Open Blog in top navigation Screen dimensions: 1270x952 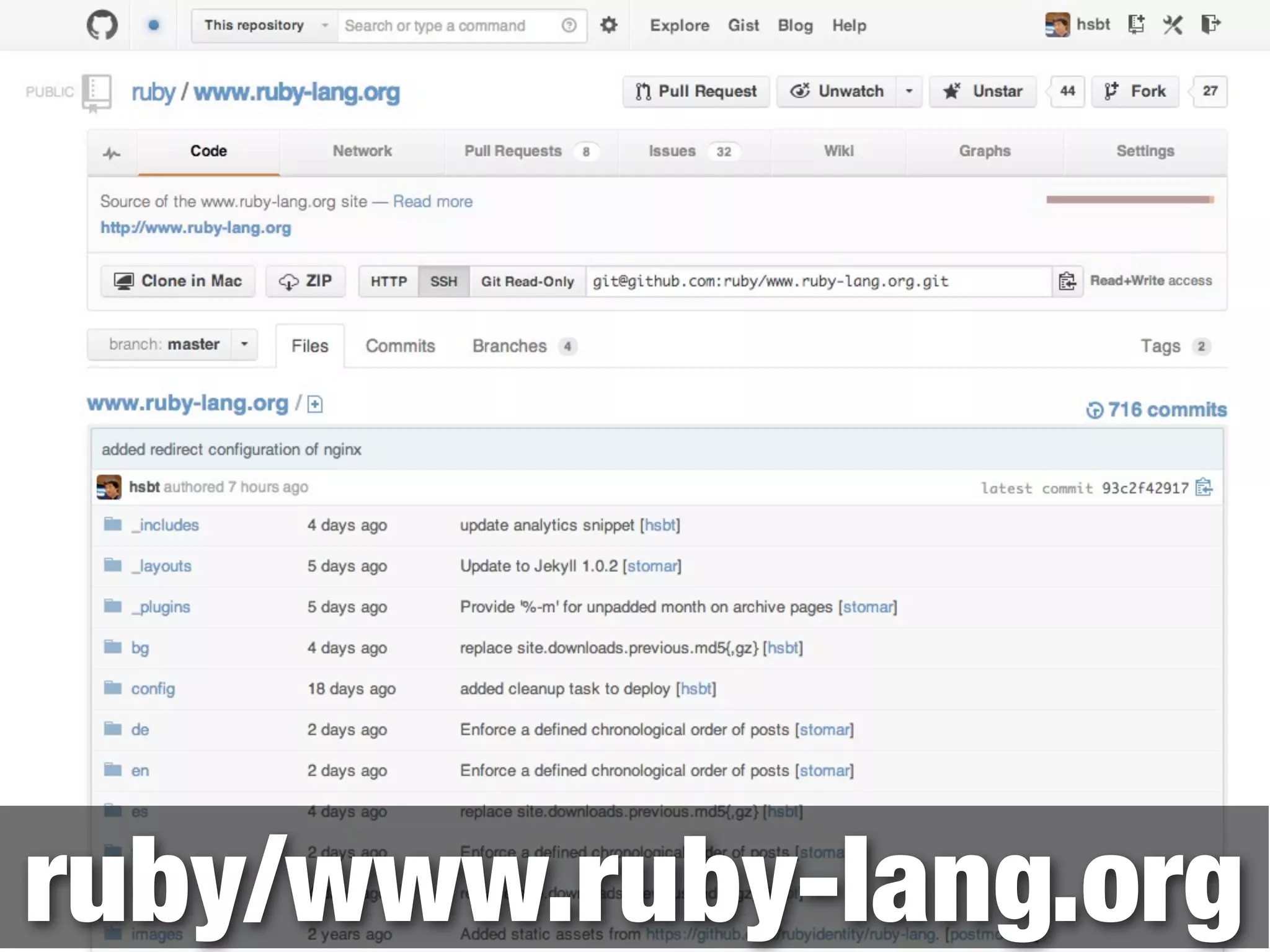point(796,25)
